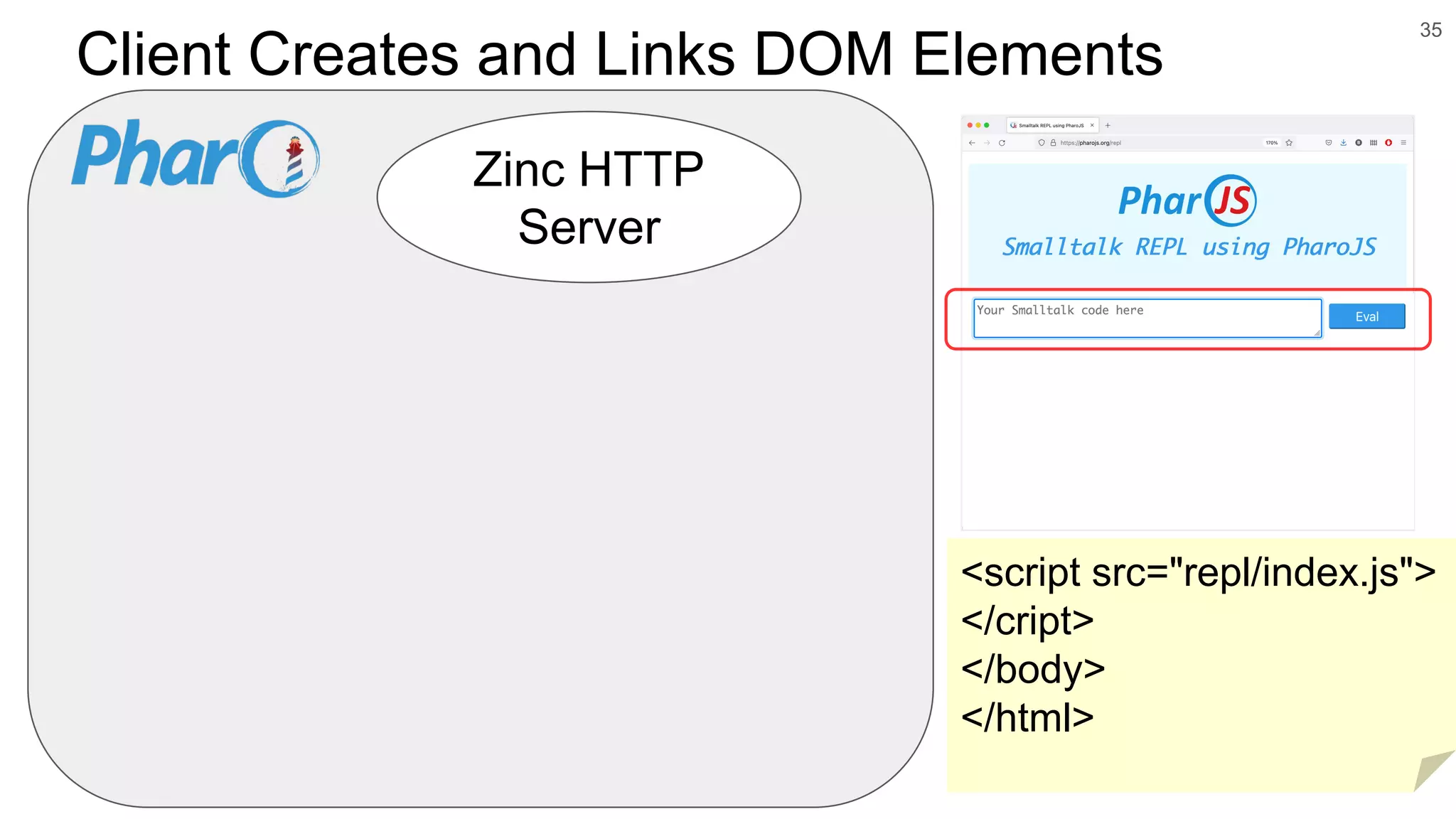Viewport: 1456px width, 819px height.
Task: Open the hamburger application menu
Action: click(1403, 143)
